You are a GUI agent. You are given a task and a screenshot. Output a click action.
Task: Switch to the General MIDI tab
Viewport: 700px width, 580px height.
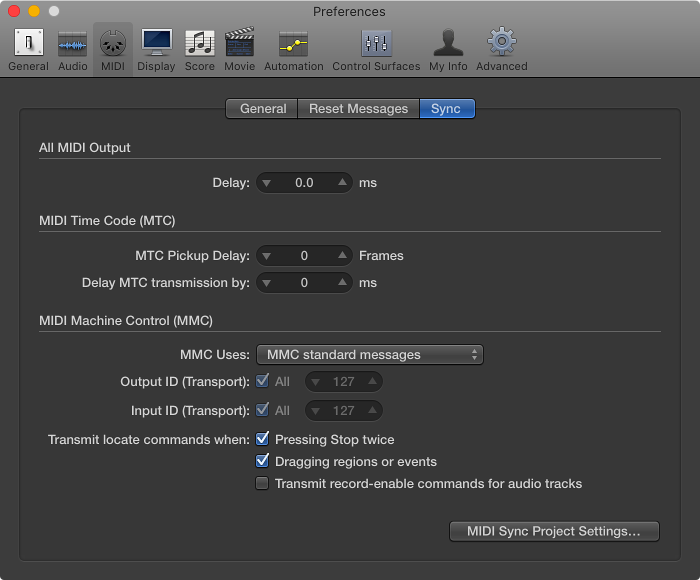coord(262,108)
